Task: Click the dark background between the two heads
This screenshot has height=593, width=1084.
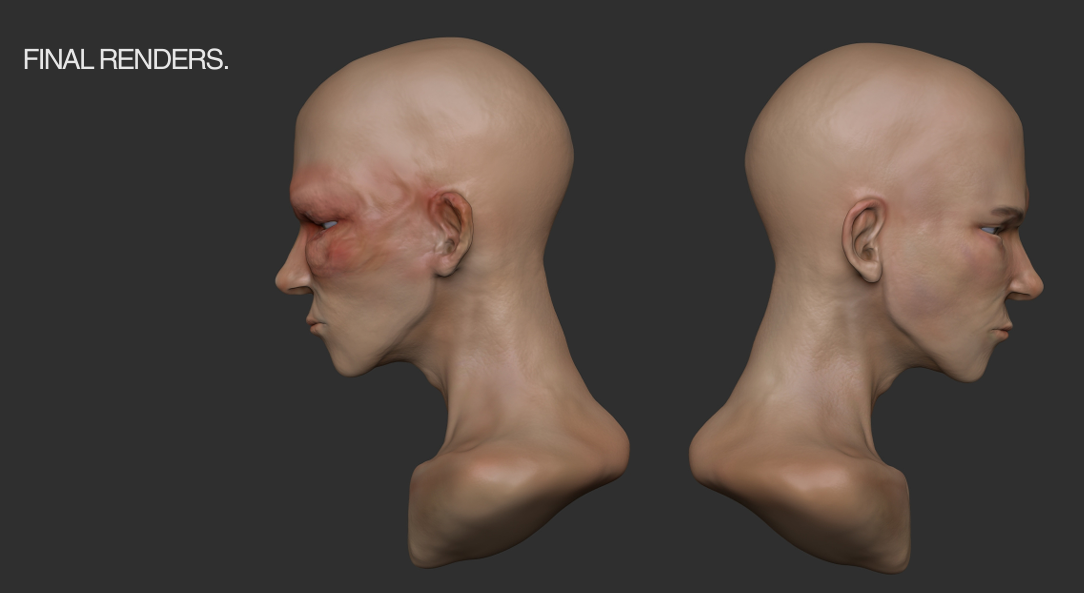Action: tap(658, 250)
